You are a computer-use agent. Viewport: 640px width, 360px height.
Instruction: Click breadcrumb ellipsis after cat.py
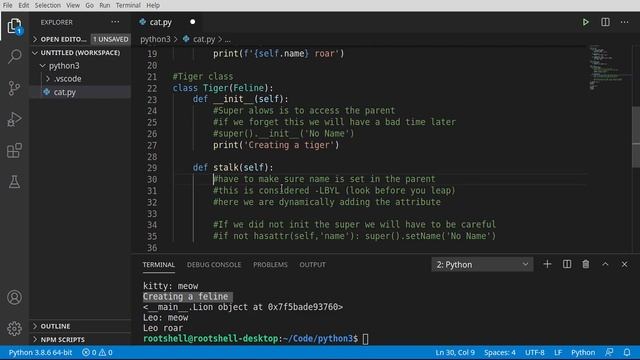pyautogui.click(x=228, y=39)
